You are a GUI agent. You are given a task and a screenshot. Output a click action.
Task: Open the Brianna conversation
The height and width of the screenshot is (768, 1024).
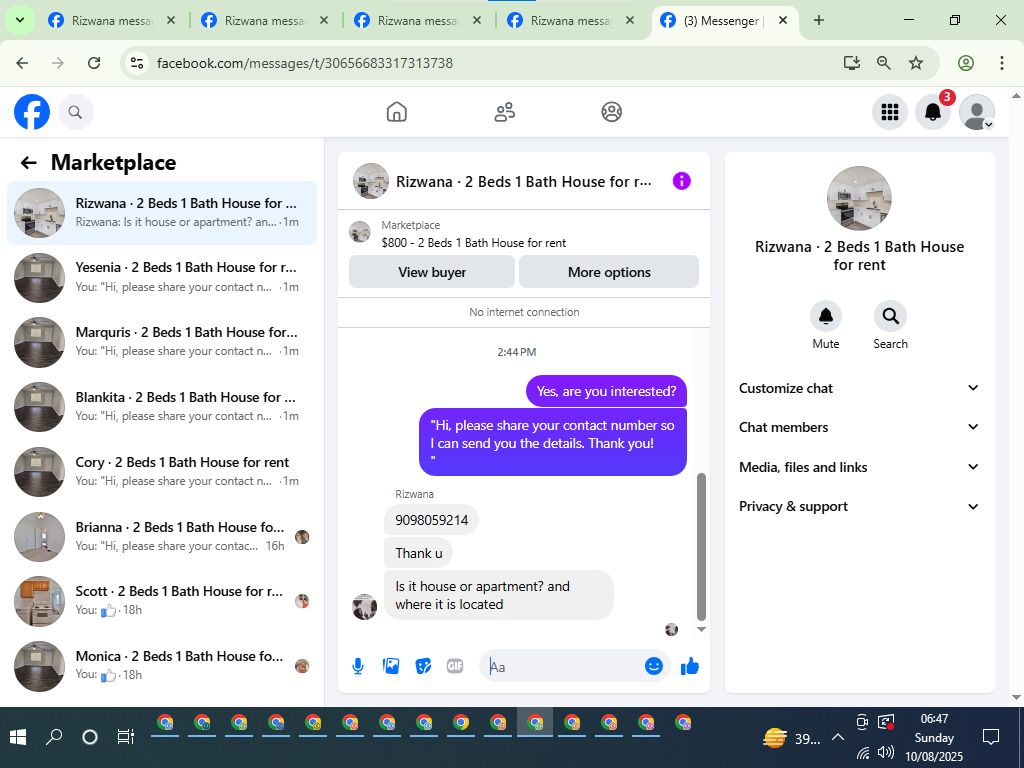[x=162, y=537]
